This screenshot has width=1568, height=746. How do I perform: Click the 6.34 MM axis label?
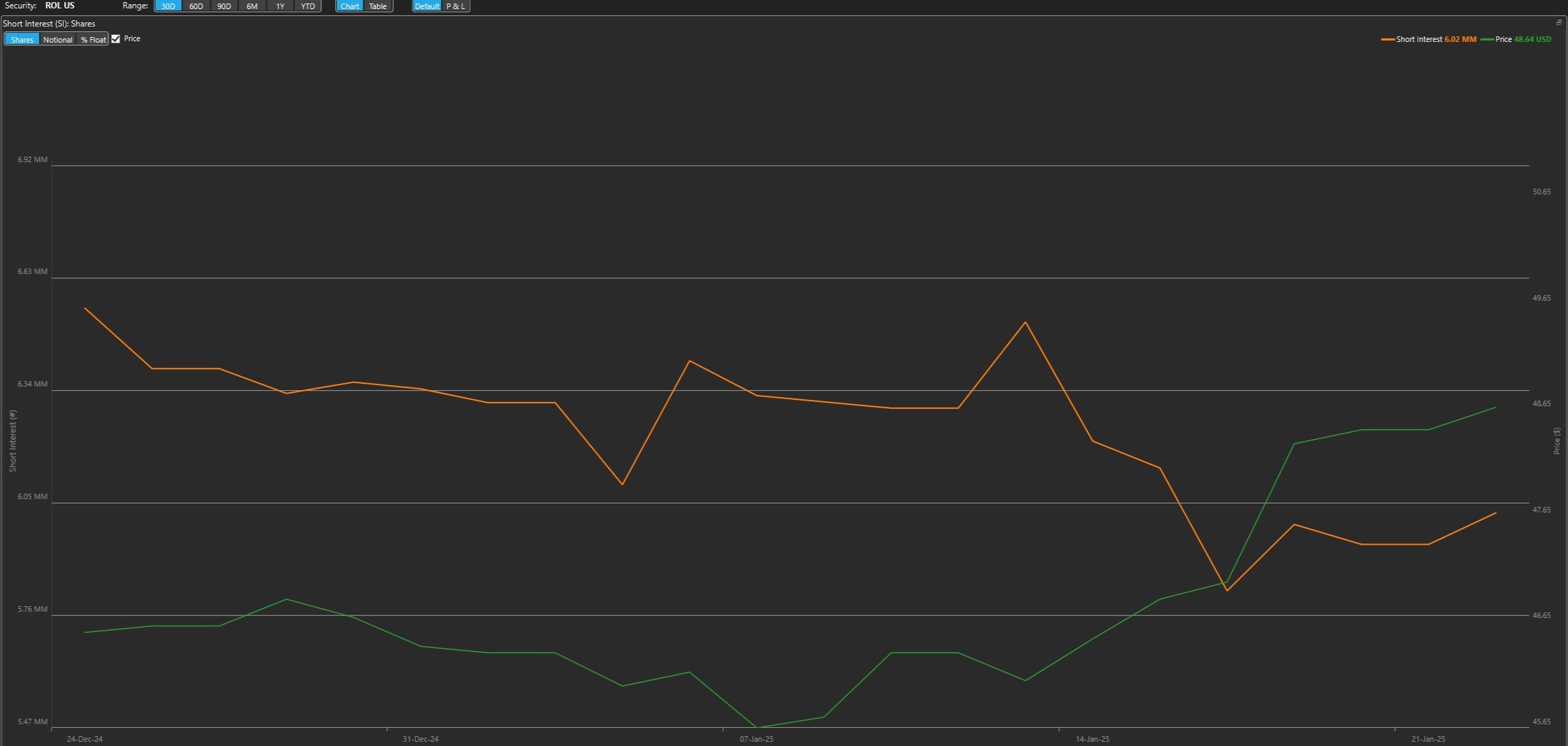pos(33,384)
